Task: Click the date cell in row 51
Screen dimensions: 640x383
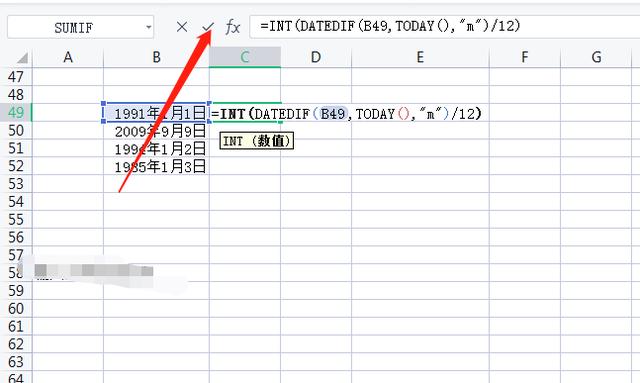Action: tap(156, 149)
